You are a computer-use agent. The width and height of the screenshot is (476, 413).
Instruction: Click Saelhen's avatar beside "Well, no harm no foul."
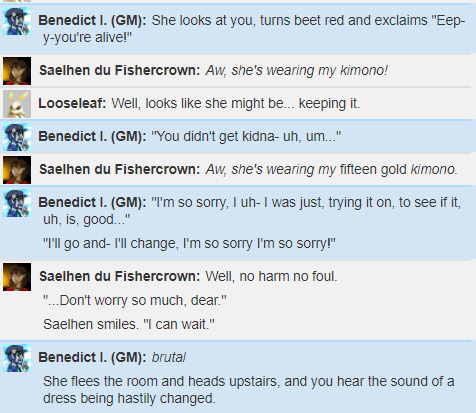pyautogui.click(x=17, y=277)
